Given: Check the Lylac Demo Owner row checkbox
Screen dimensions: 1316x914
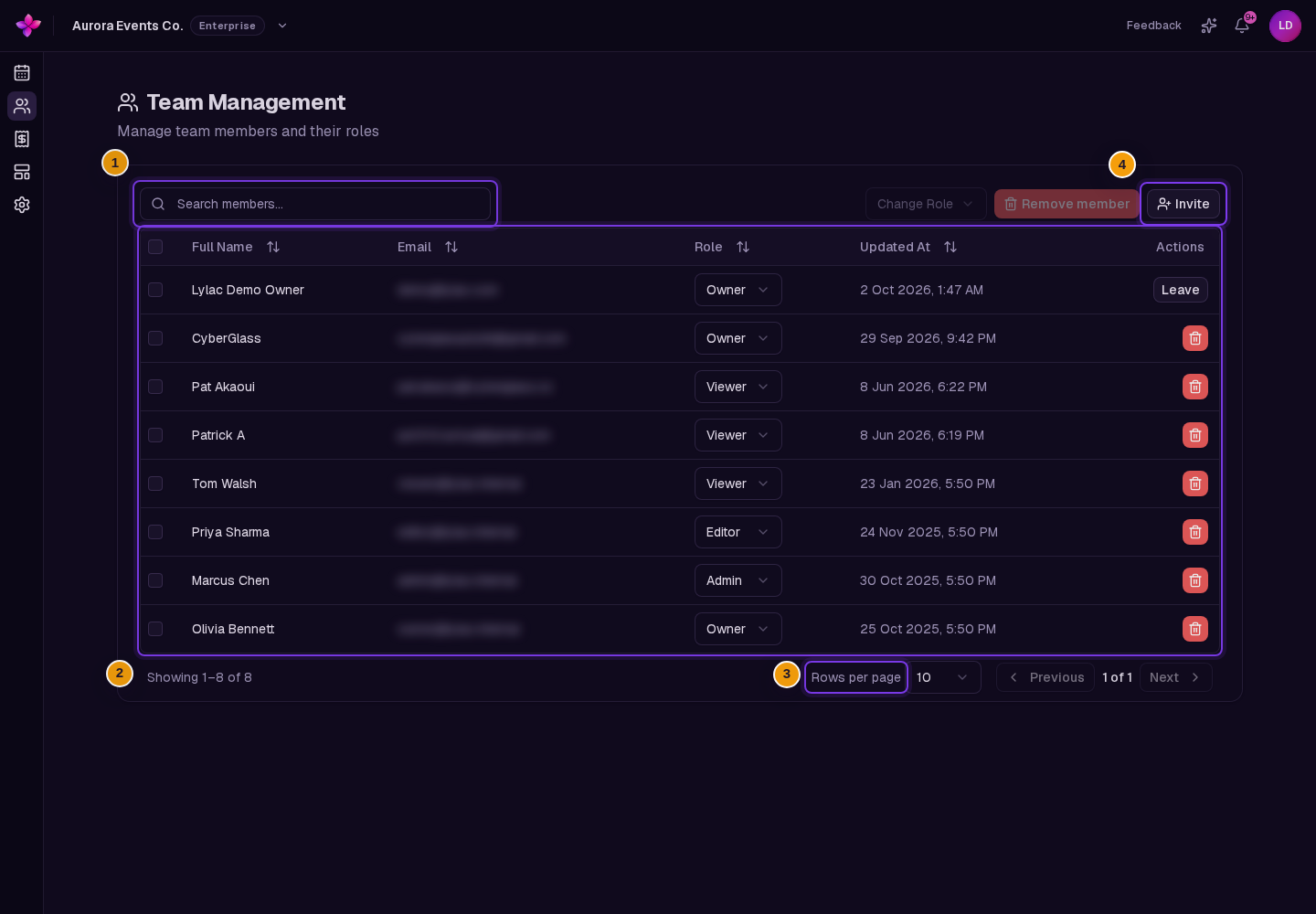Looking at the screenshot, I should pos(155,290).
